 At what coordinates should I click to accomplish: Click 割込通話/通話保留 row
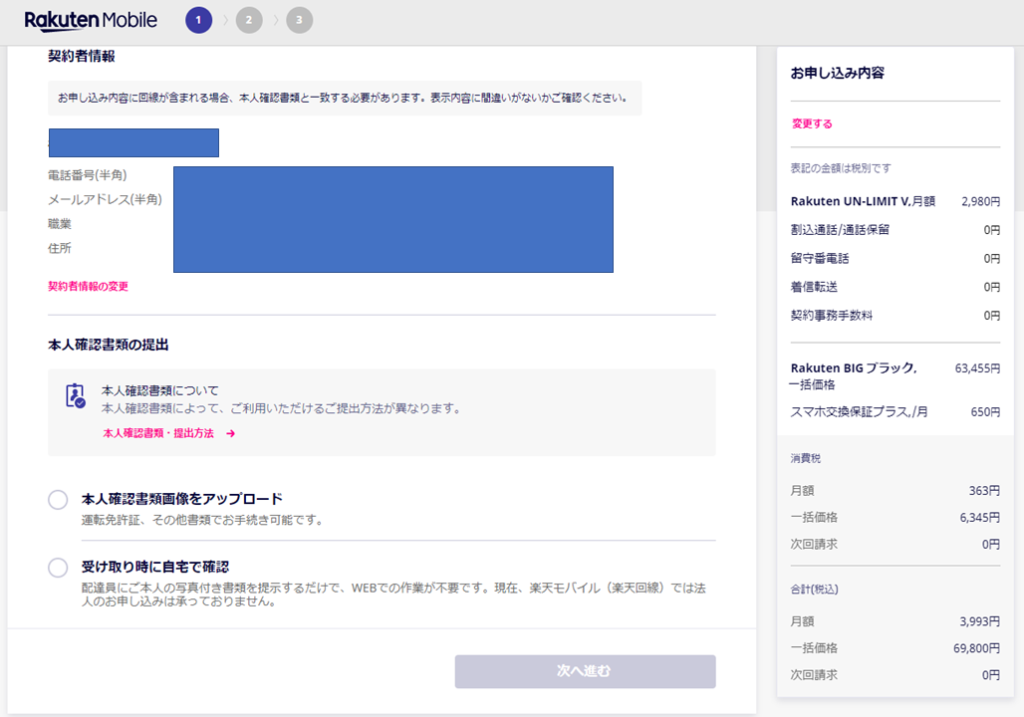coord(895,230)
